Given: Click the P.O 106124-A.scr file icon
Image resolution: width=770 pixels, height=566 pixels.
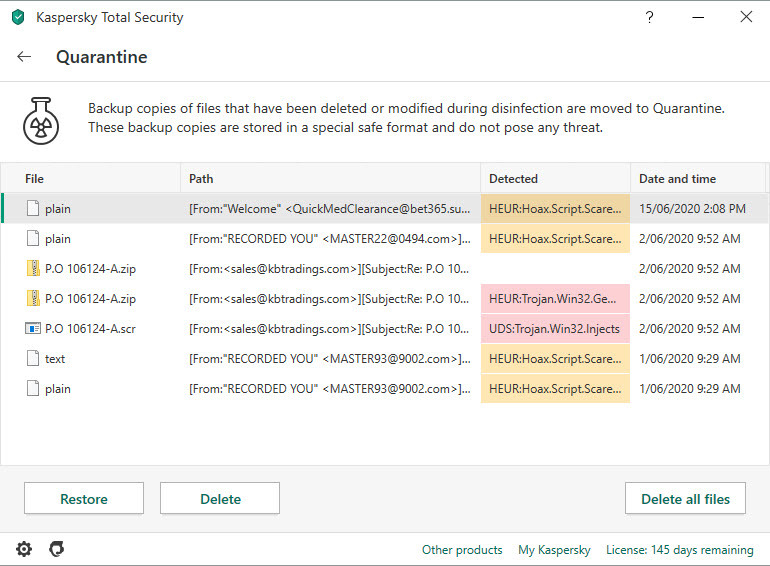Looking at the screenshot, I should click(33, 328).
